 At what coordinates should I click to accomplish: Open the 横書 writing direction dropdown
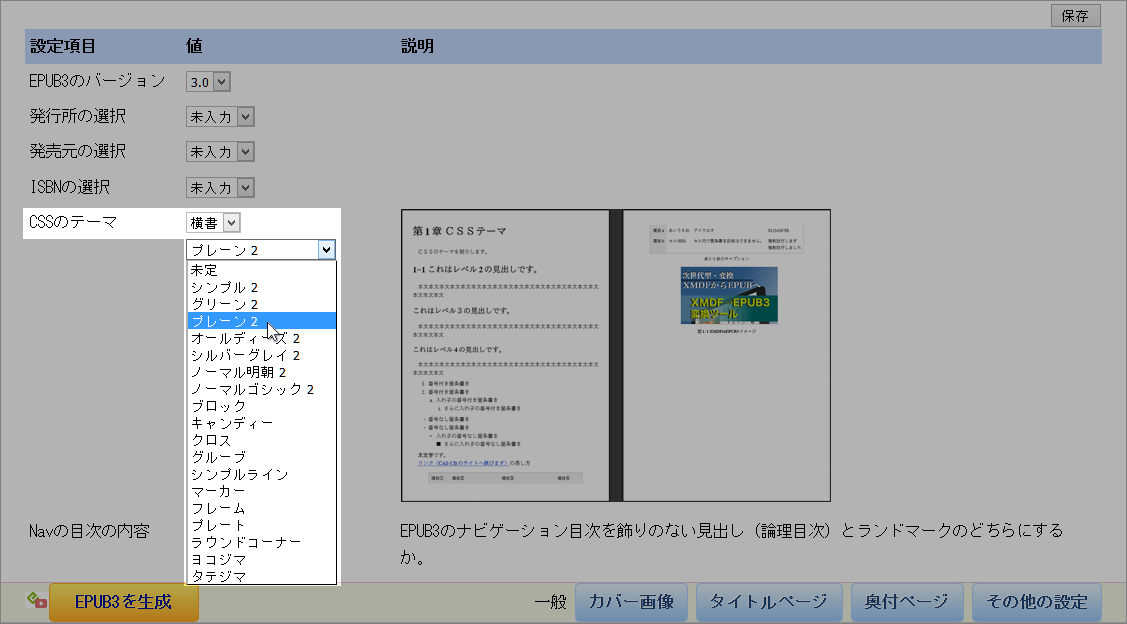[x=213, y=223]
